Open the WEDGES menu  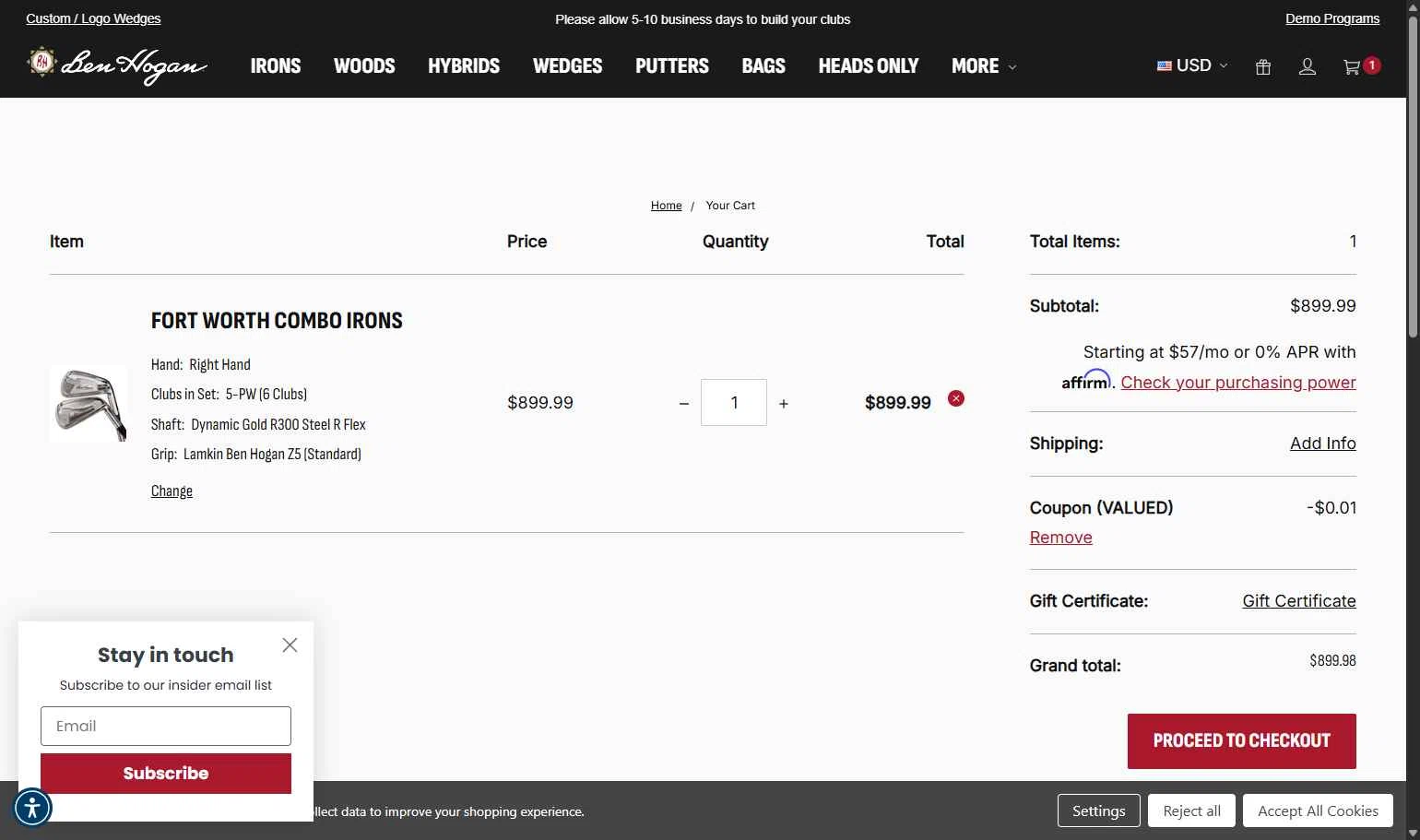[567, 65]
